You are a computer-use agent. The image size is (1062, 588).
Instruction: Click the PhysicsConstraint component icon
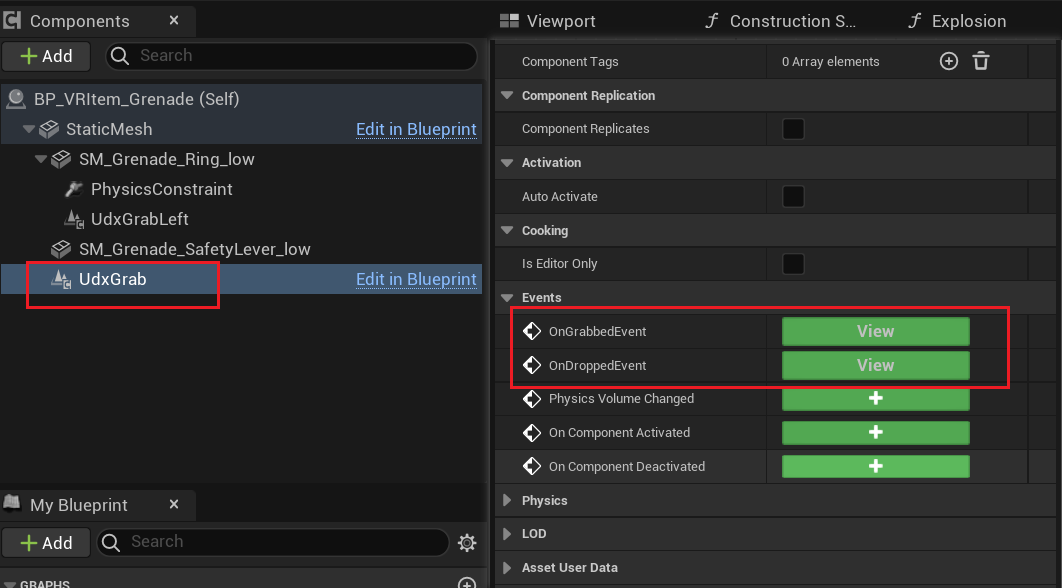click(73, 190)
